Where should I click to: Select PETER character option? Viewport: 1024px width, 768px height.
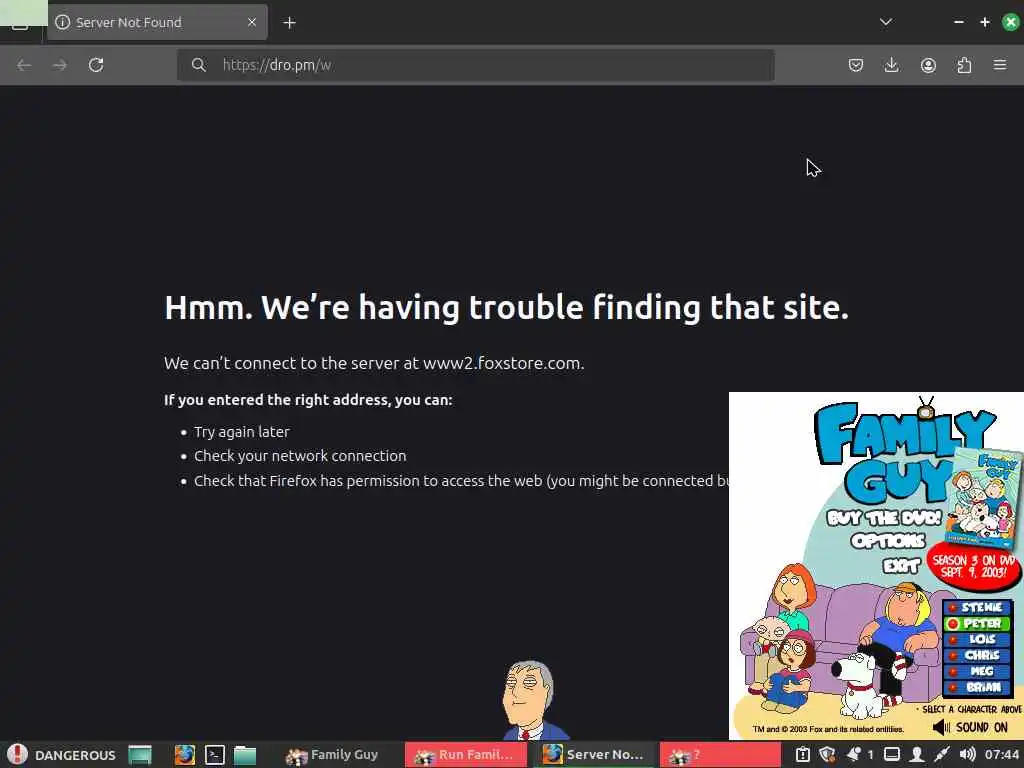(978, 624)
